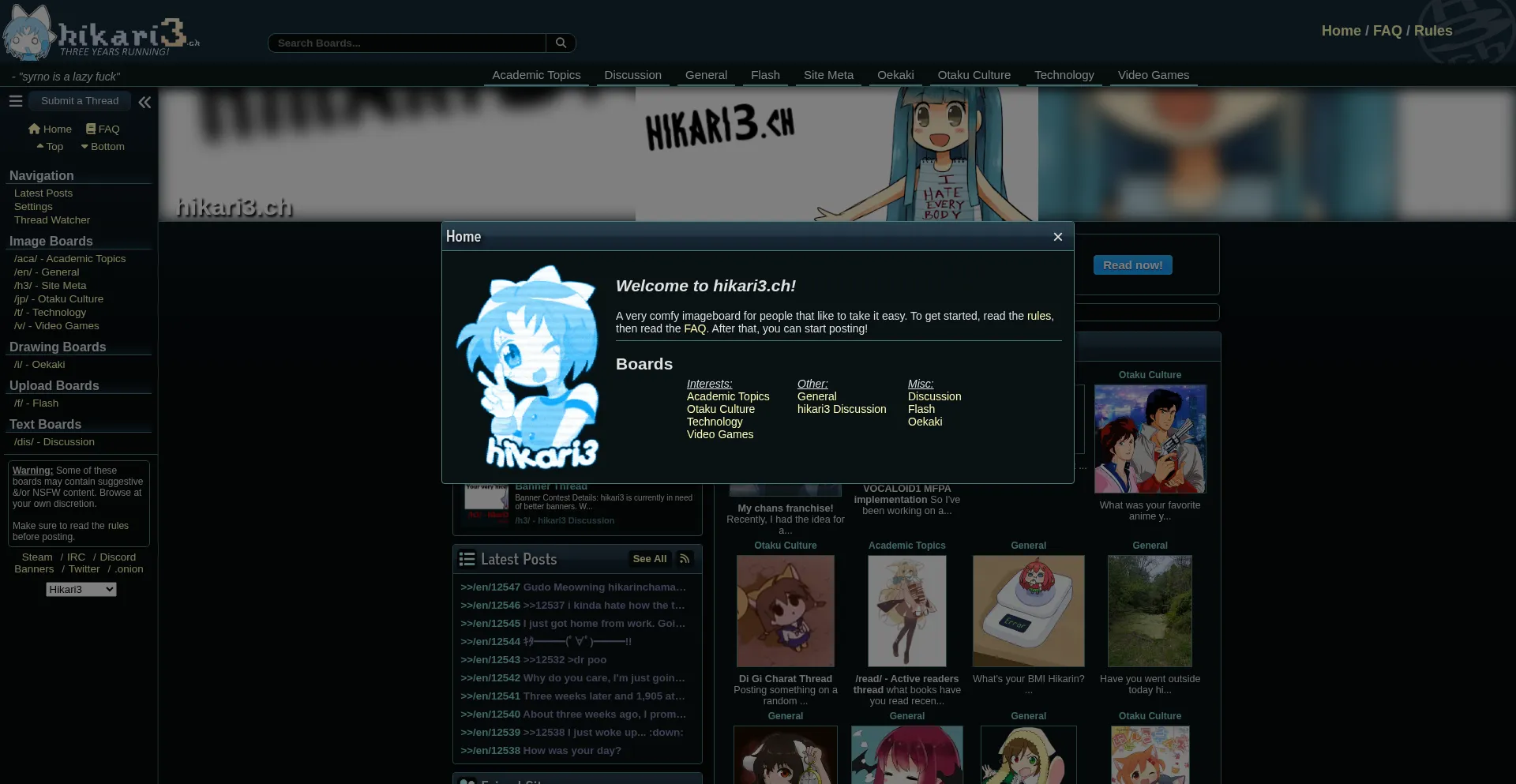This screenshot has width=1516, height=784.
Task: Open Steam link in sidebar footer
Action: 37,557
